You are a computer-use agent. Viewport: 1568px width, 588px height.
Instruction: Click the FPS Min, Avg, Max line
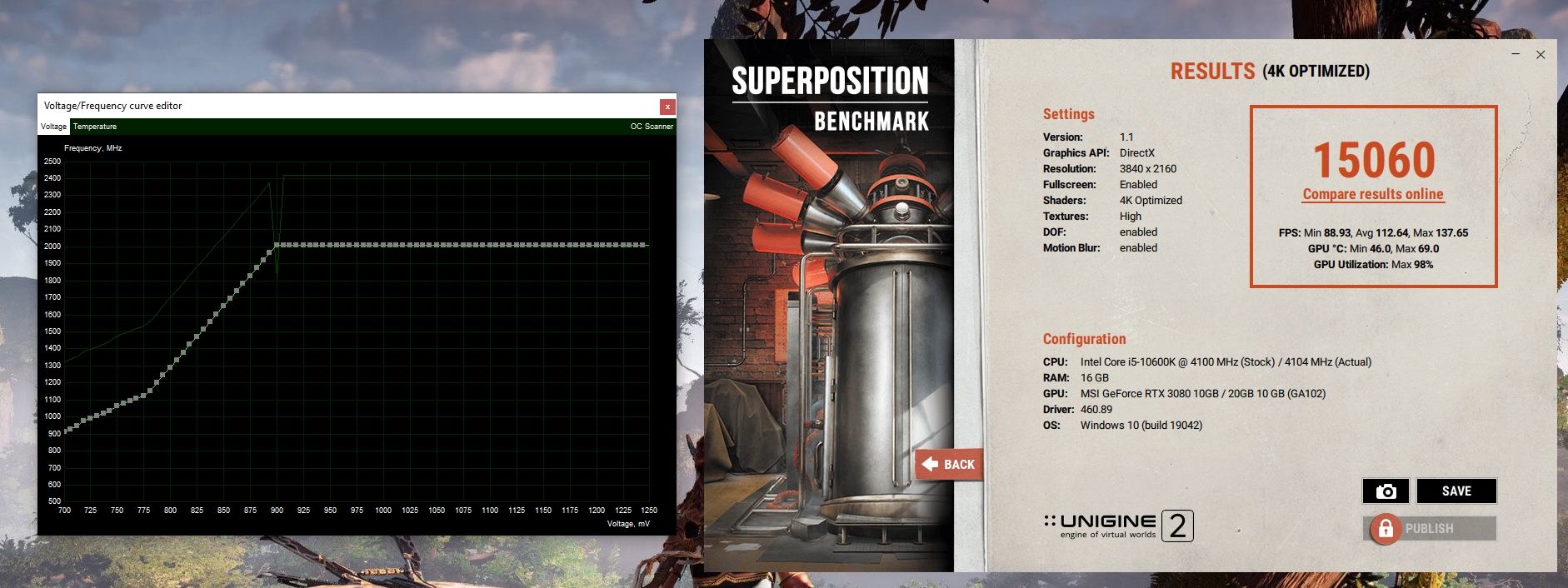(x=1373, y=233)
